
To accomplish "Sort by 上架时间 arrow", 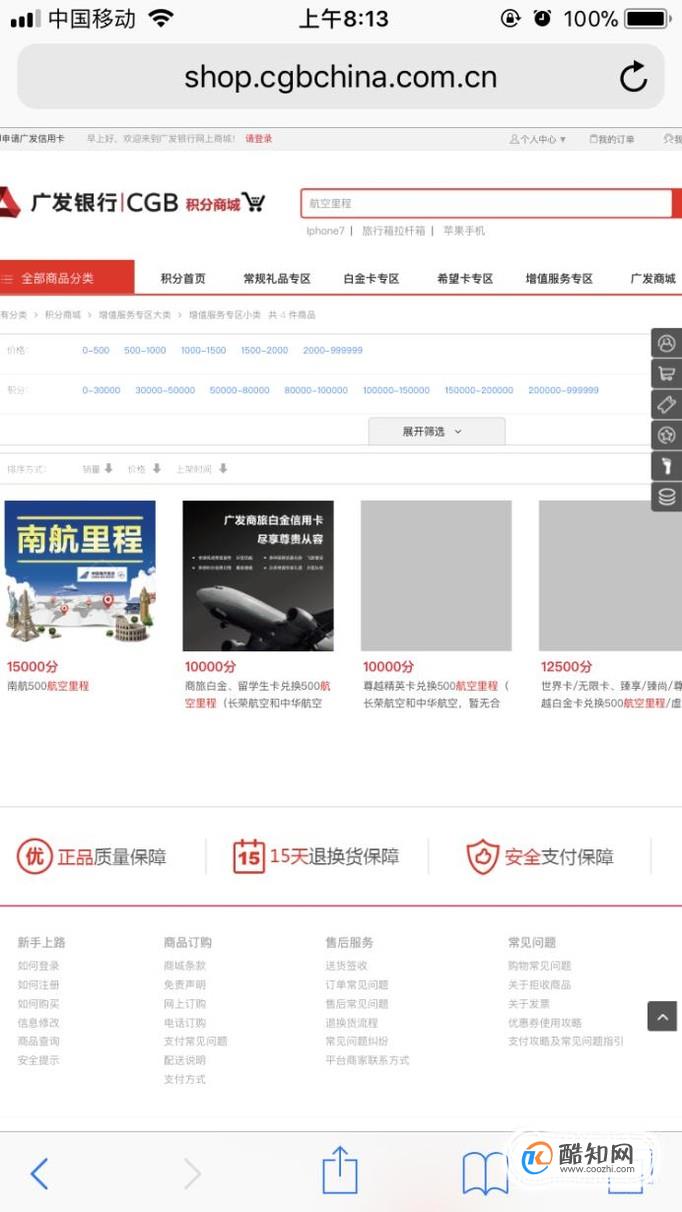I will 223,468.
